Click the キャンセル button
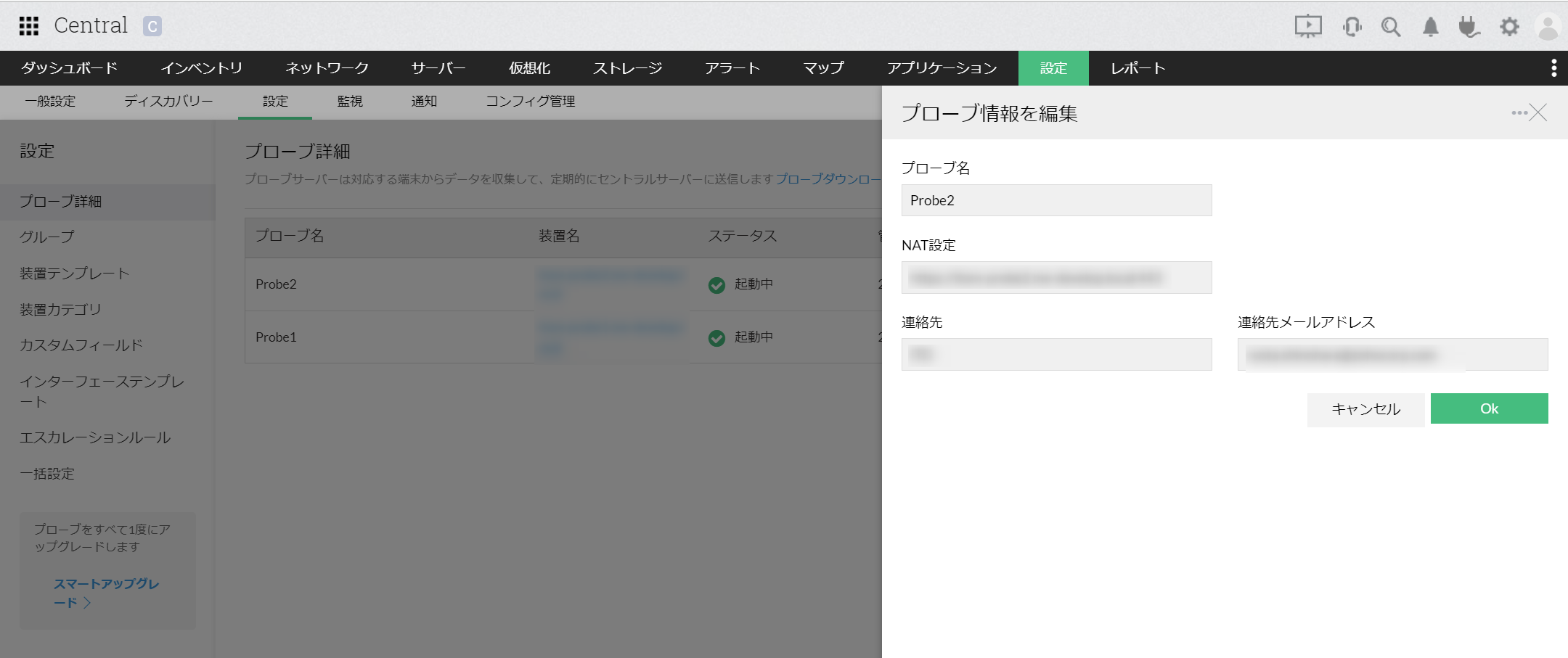The height and width of the screenshot is (658, 1568). [x=1365, y=409]
